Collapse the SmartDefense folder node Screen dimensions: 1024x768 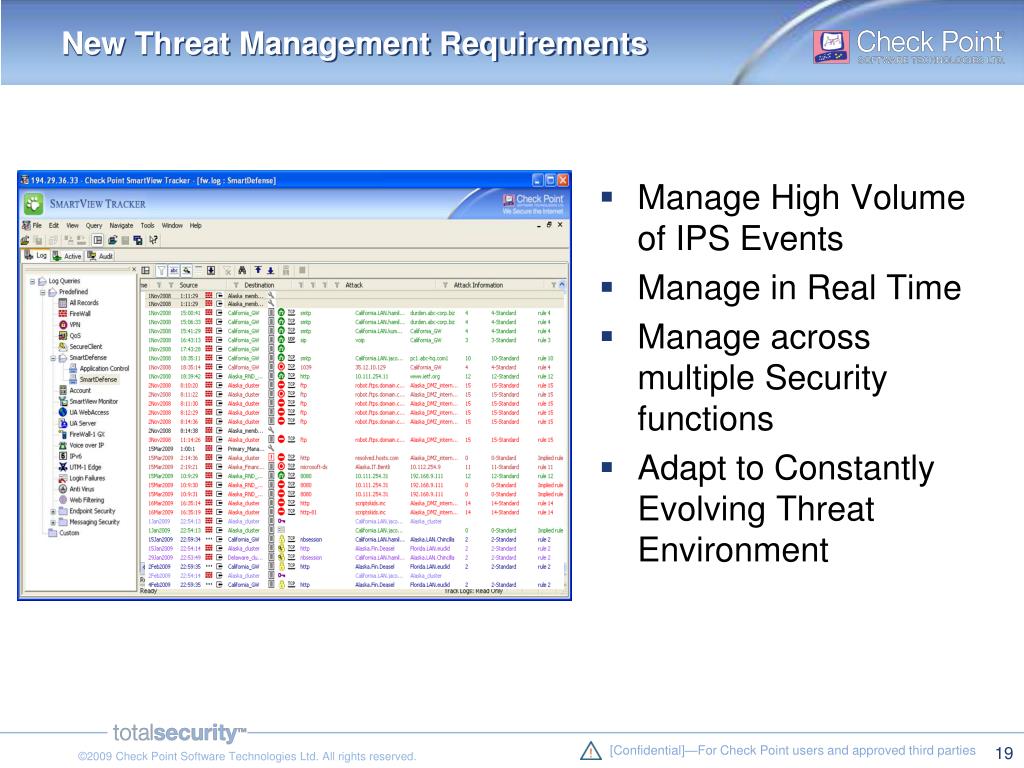54,358
